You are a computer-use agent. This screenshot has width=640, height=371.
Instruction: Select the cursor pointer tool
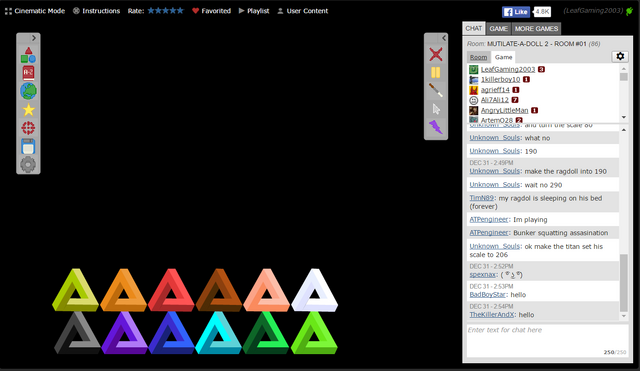(436, 109)
